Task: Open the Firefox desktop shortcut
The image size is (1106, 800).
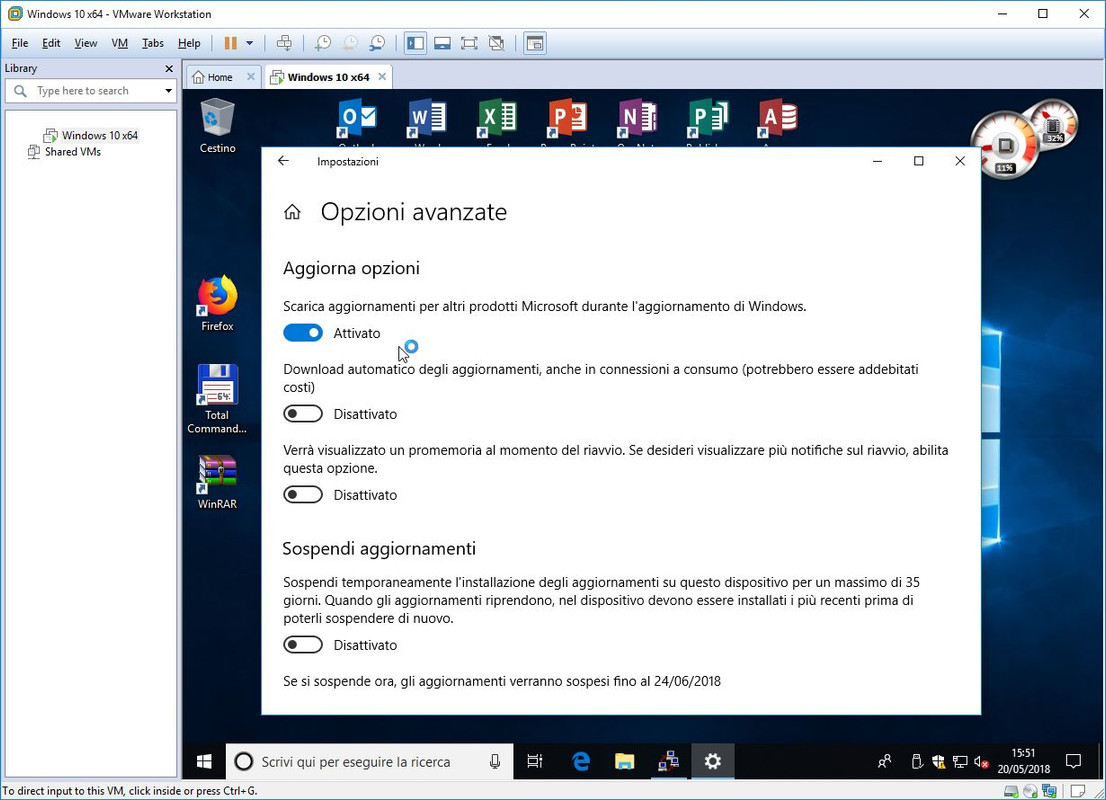Action: click(217, 303)
